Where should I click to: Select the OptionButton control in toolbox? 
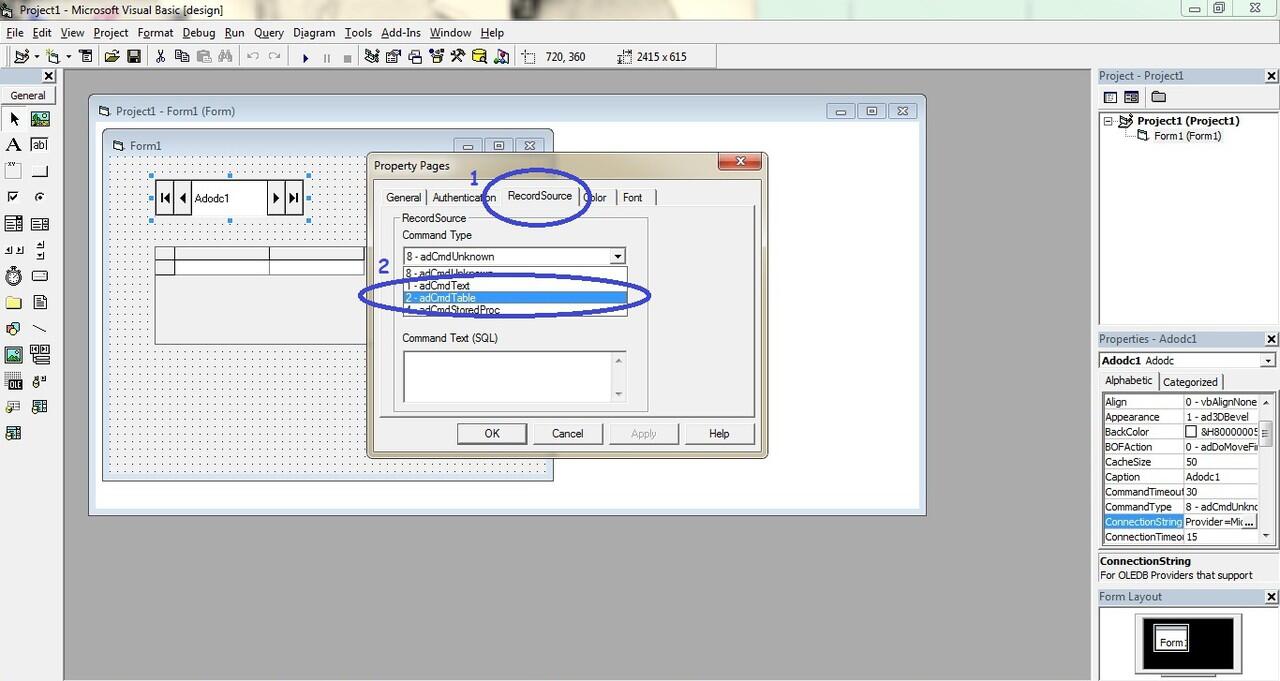(40, 197)
